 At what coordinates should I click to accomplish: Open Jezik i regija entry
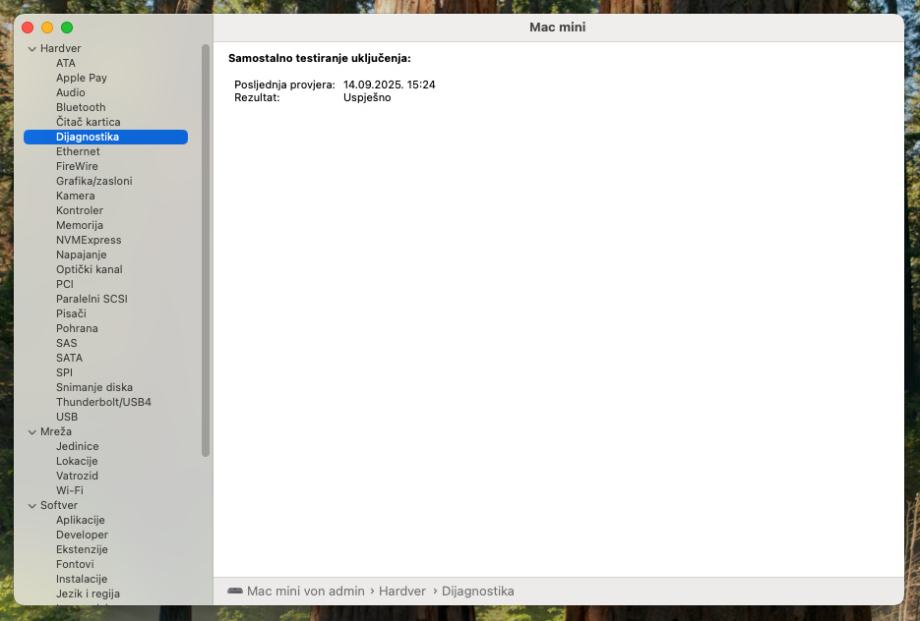coord(88,593)
